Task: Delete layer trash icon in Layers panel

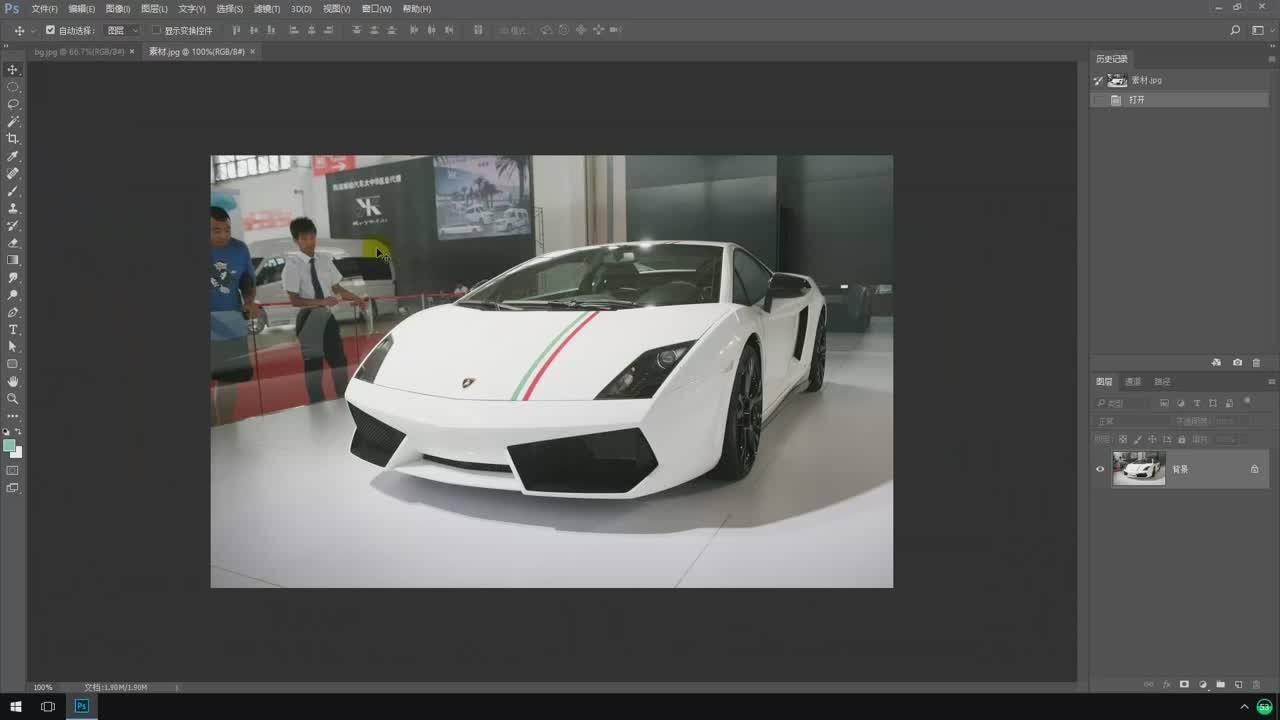Action: (1257, 685)
